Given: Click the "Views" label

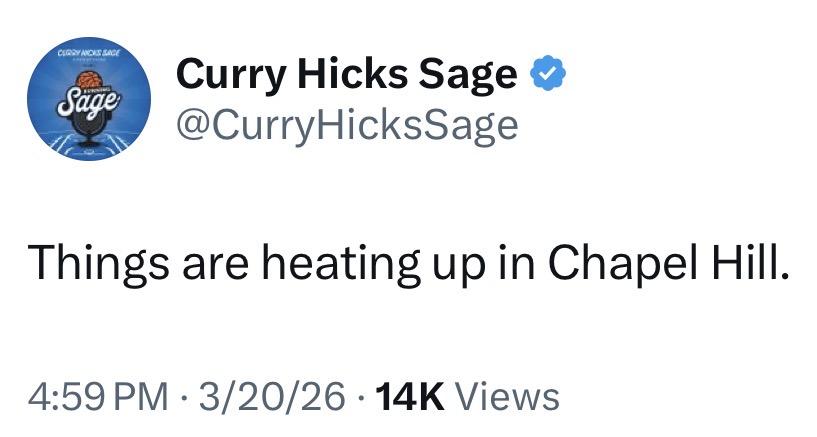Looking at the screenshot, I should [x=506, y=396].
